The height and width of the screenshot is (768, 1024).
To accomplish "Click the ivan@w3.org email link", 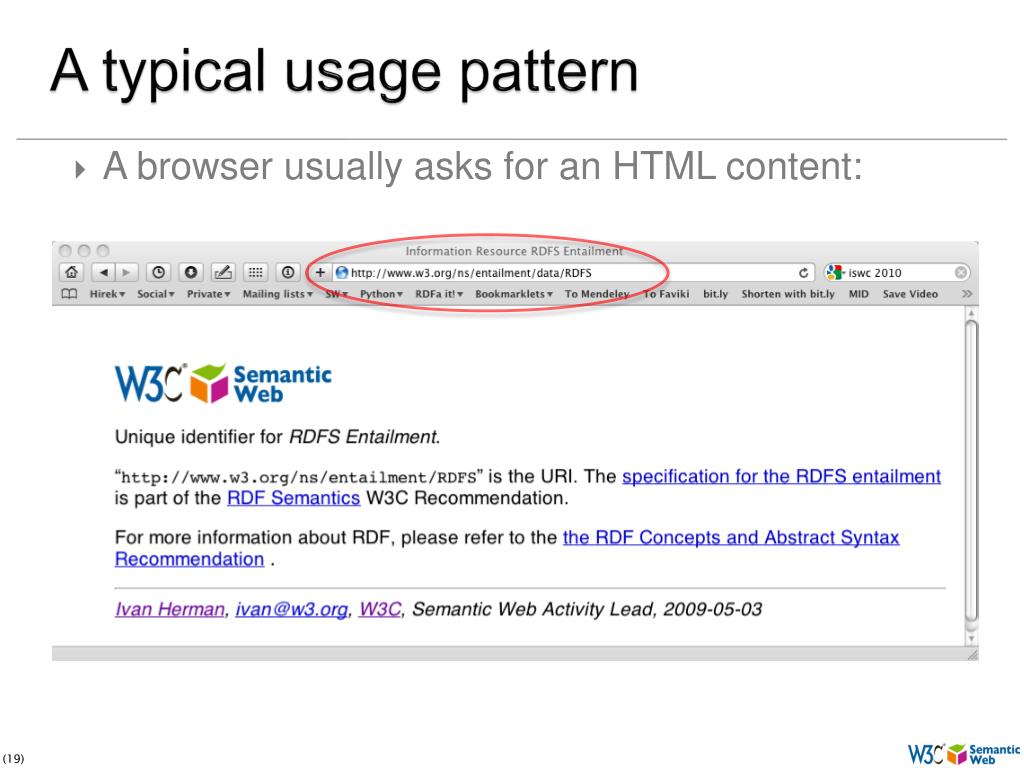I will (x=291, y=609).
